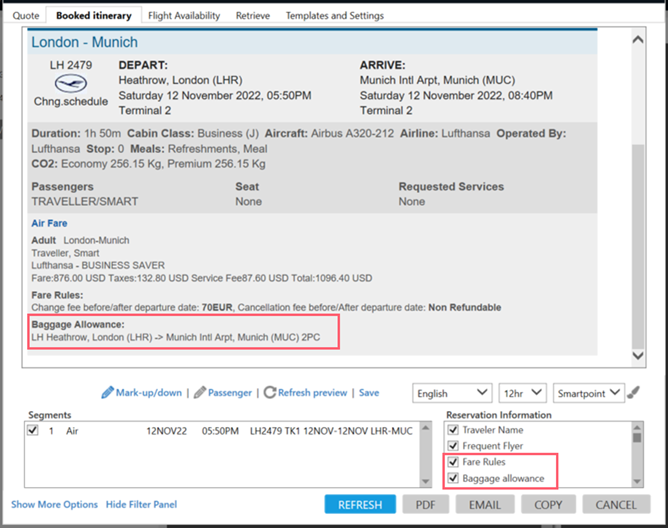This screenshot has width=668, height=528.
Task: Switch to the Flight Availability tab
Action: (185, 16)
